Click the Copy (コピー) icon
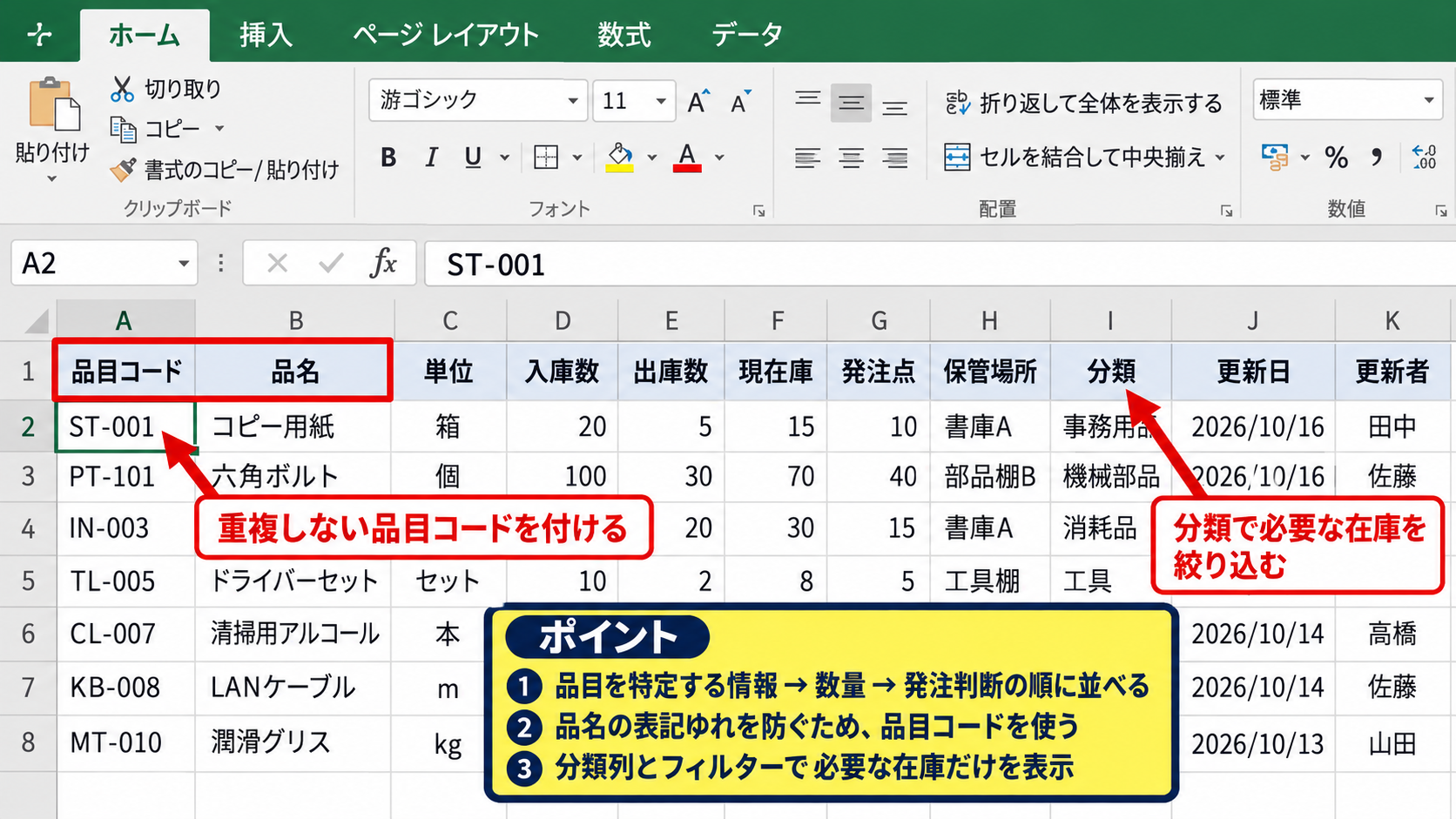 click(123, 129)
